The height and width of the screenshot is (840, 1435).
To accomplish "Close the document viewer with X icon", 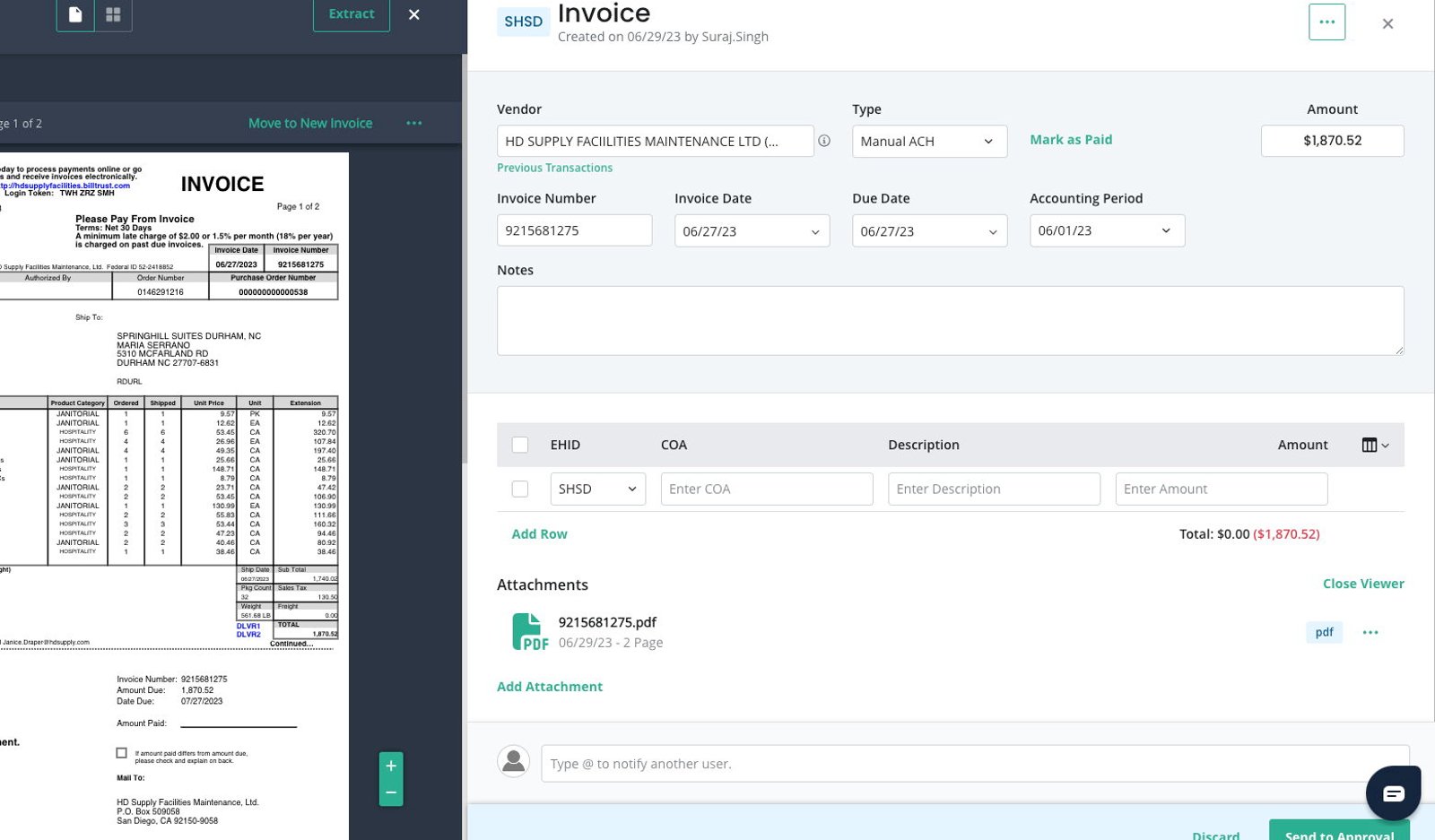I will click(413, 14).
